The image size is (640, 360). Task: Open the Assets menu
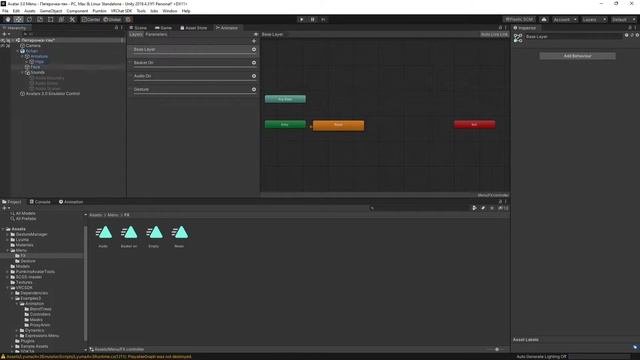point(30,11)
